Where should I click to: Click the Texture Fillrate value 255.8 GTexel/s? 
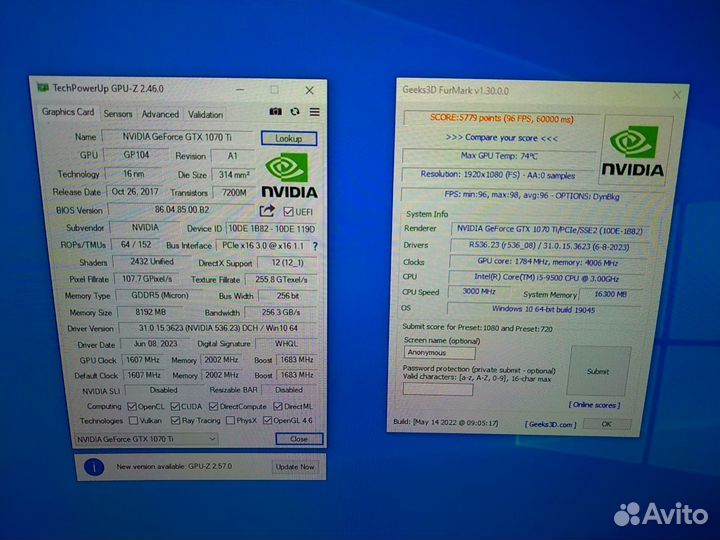pyautogui.click(x=281, y=279)
